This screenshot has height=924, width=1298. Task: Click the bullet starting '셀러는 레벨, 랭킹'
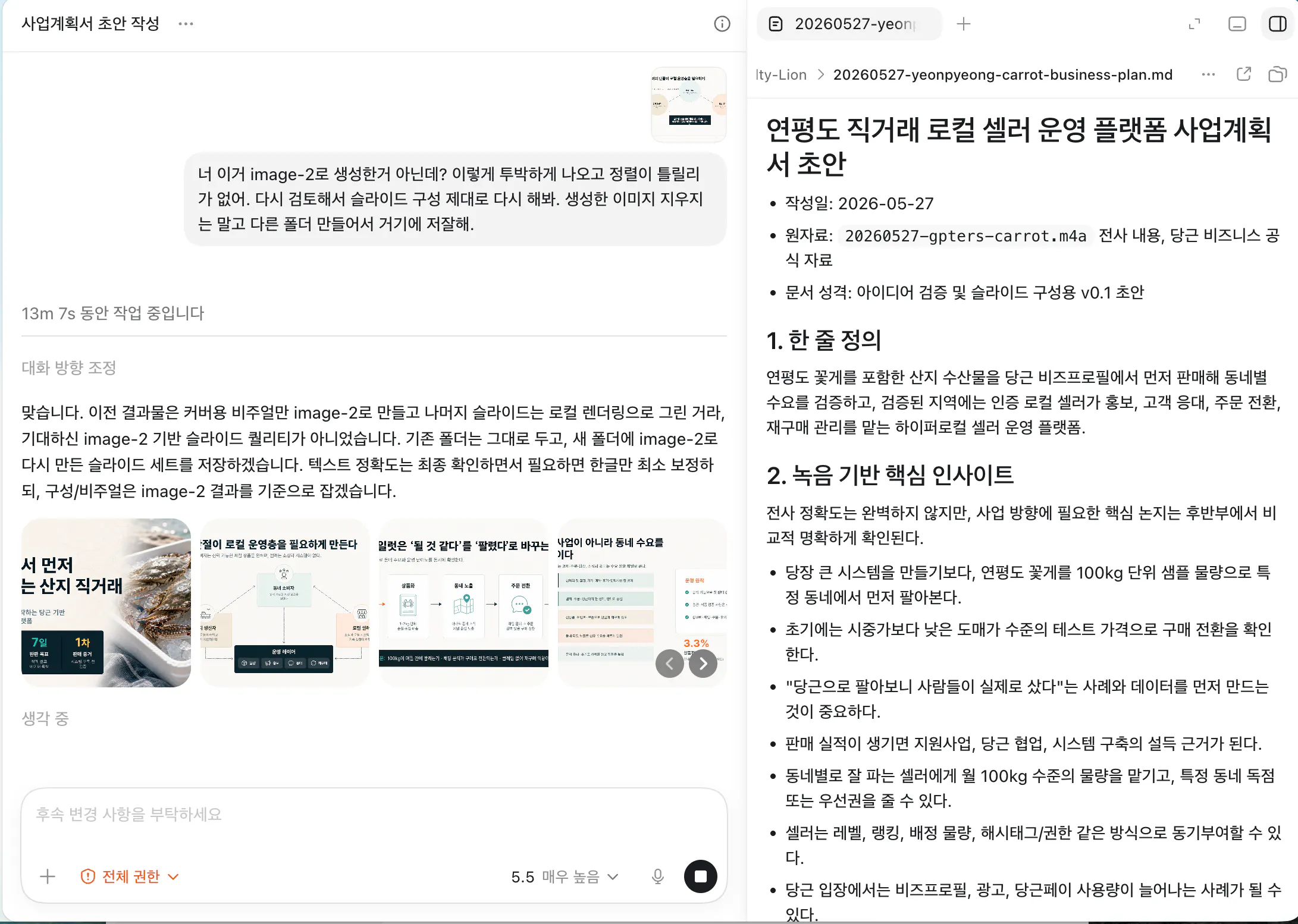point(1033,845)
